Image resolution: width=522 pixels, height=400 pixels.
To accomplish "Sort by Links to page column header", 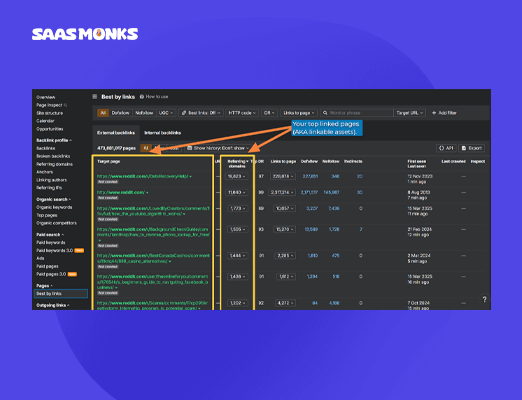I will pos(283,161).
